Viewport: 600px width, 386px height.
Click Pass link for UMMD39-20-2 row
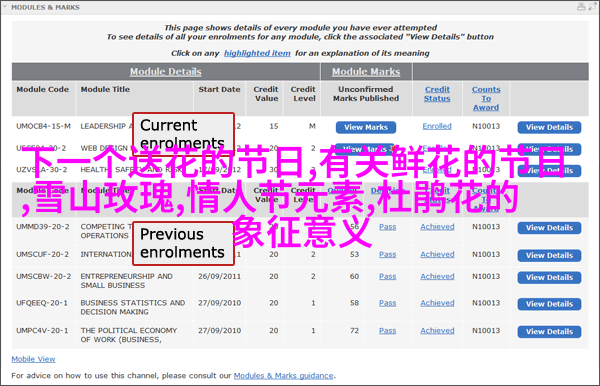pos(388,227)
